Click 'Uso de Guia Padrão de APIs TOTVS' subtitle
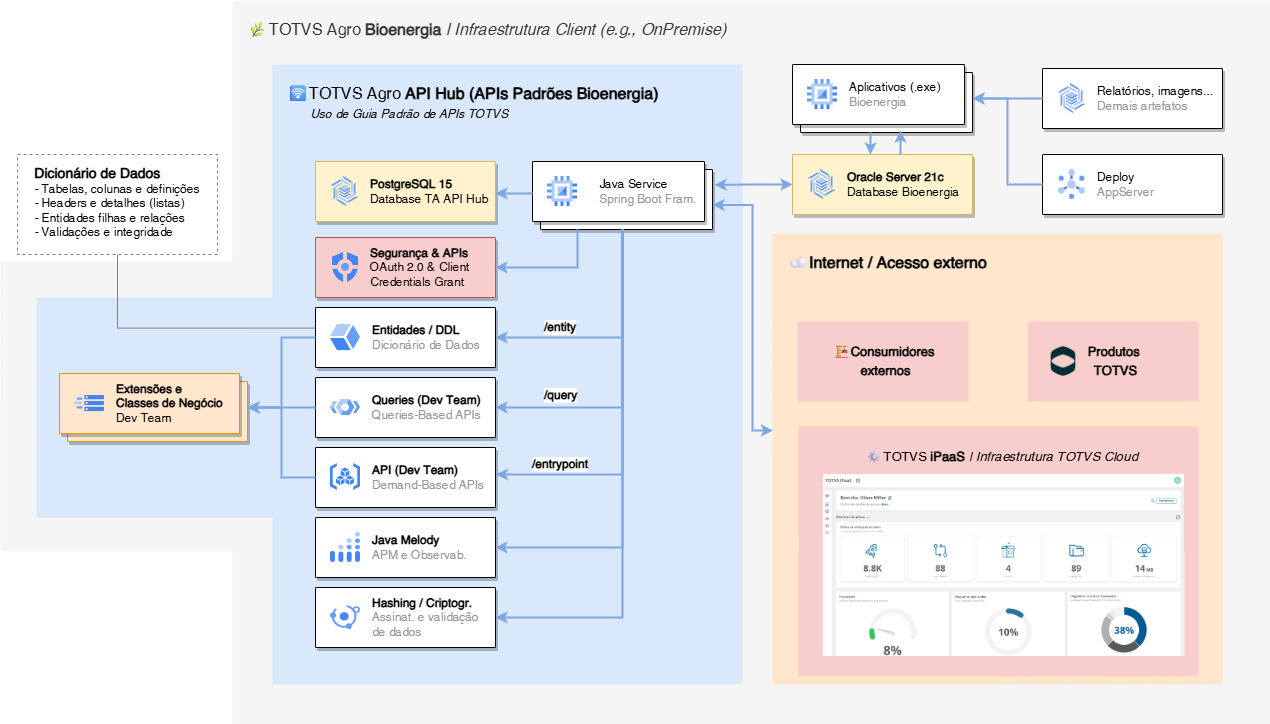The width and height of the screenshot is (1270, 724). pos(410,114)
